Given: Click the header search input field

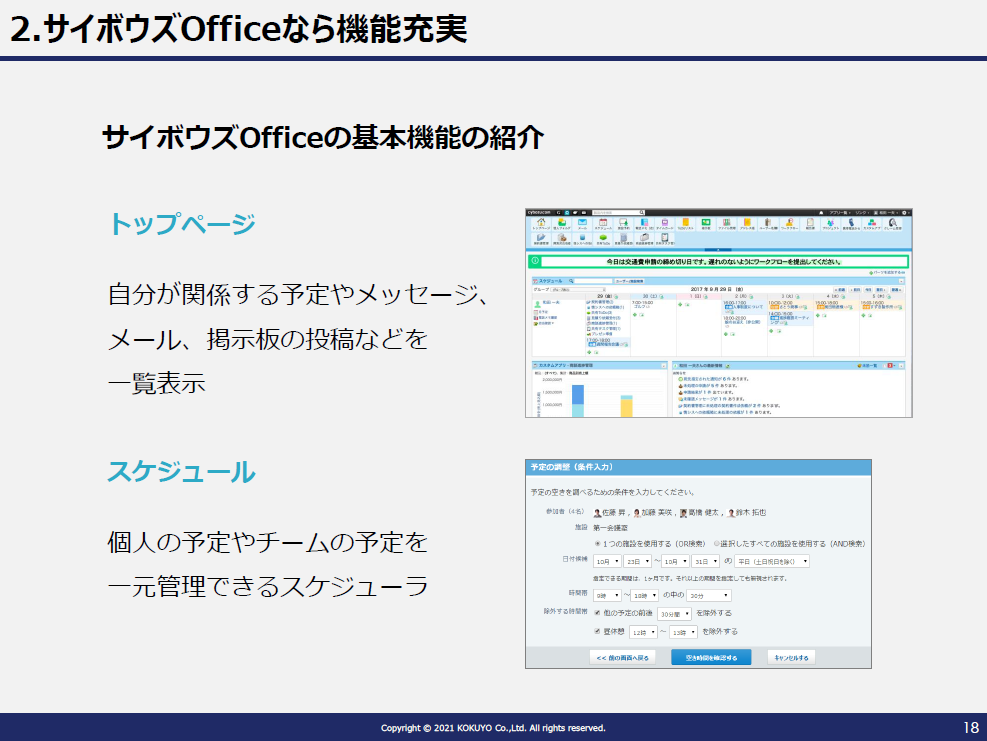Looking at the screenshot, I should coord(616,213).
